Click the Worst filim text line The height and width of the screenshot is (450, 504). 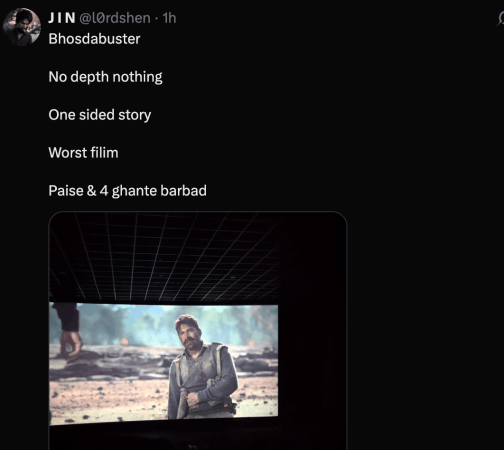click(x=83, y=153)
